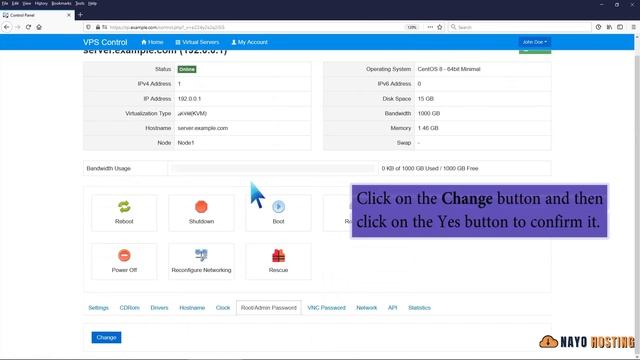
Task: Switch to the Network tab
Action: click(367, 308)
